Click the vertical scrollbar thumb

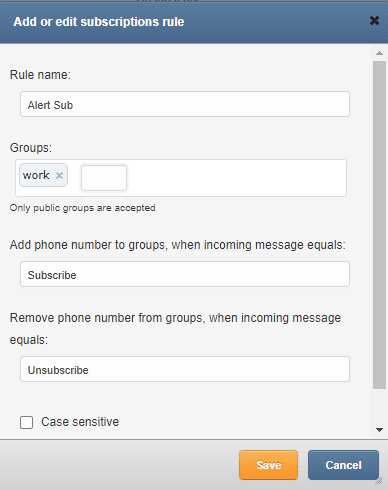coord(379,225)
